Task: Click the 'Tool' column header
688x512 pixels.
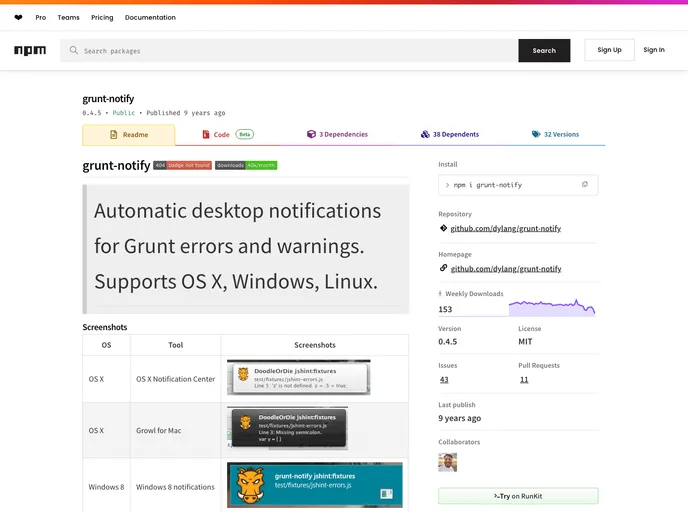Action: (176, 345)
